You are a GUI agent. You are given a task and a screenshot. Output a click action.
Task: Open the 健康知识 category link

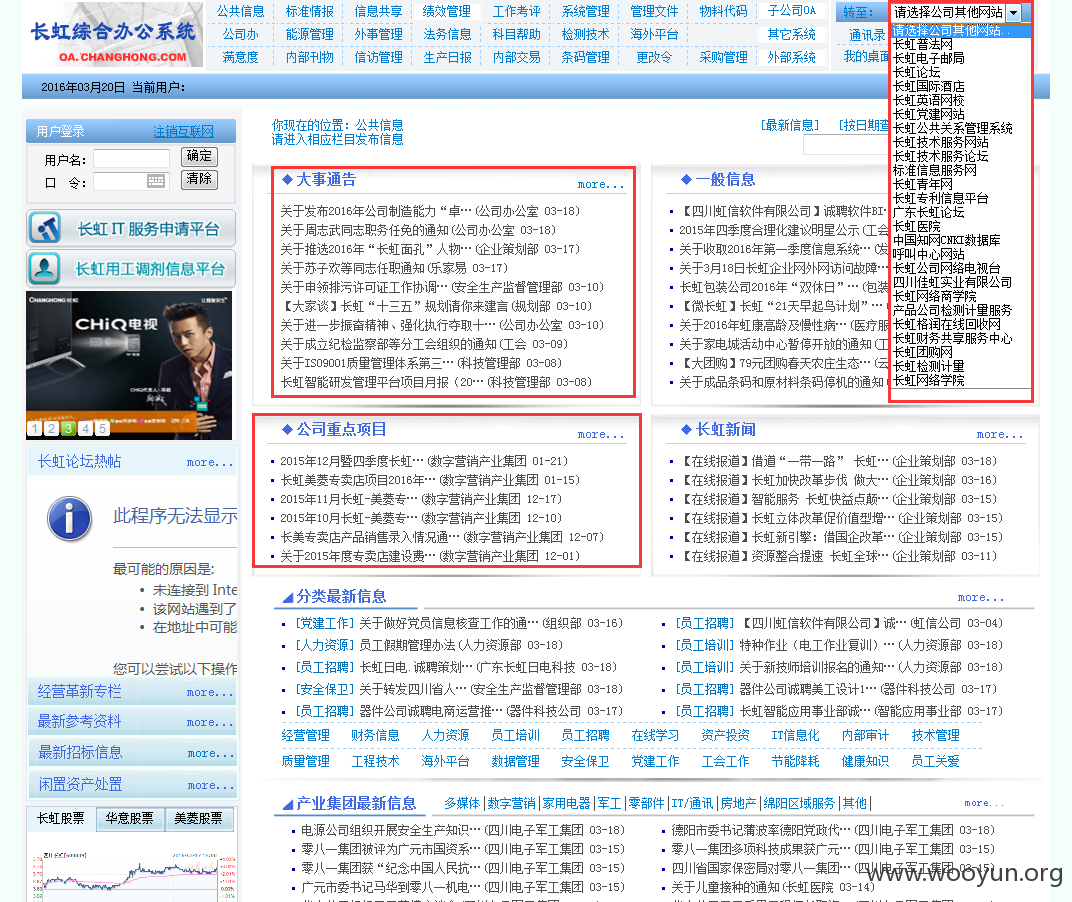pos(865,761)
